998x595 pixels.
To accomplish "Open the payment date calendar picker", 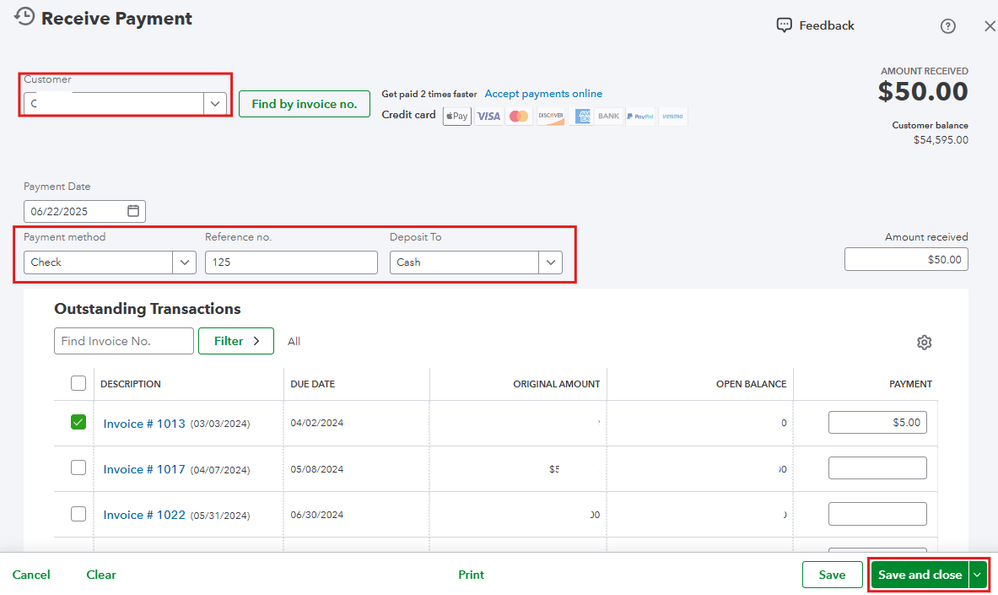I will (x=134, y=211).
